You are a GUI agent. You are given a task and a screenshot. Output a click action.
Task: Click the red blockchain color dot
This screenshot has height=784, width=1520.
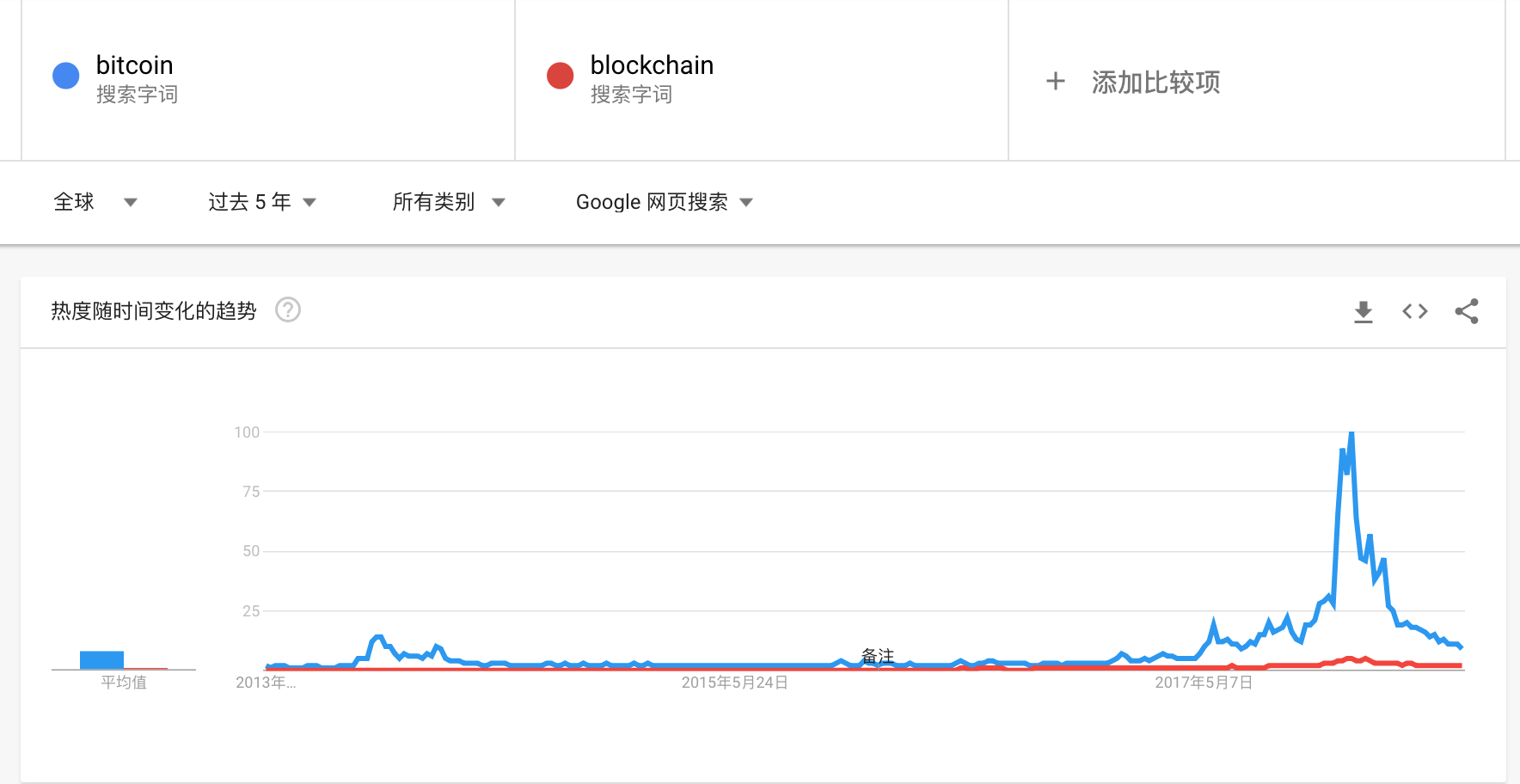[561, 76]
